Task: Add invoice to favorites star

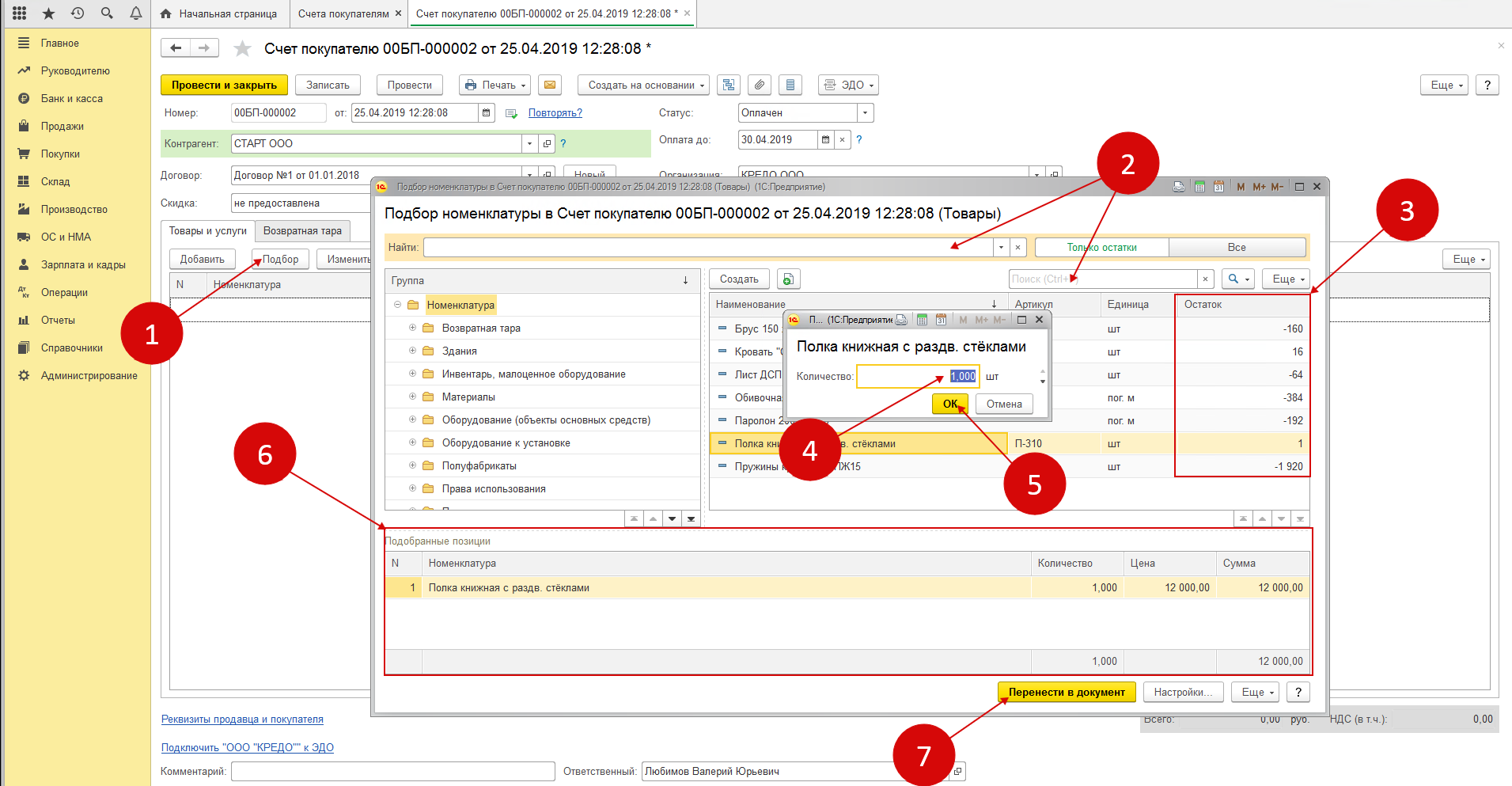Action: (x=242, y=49)
